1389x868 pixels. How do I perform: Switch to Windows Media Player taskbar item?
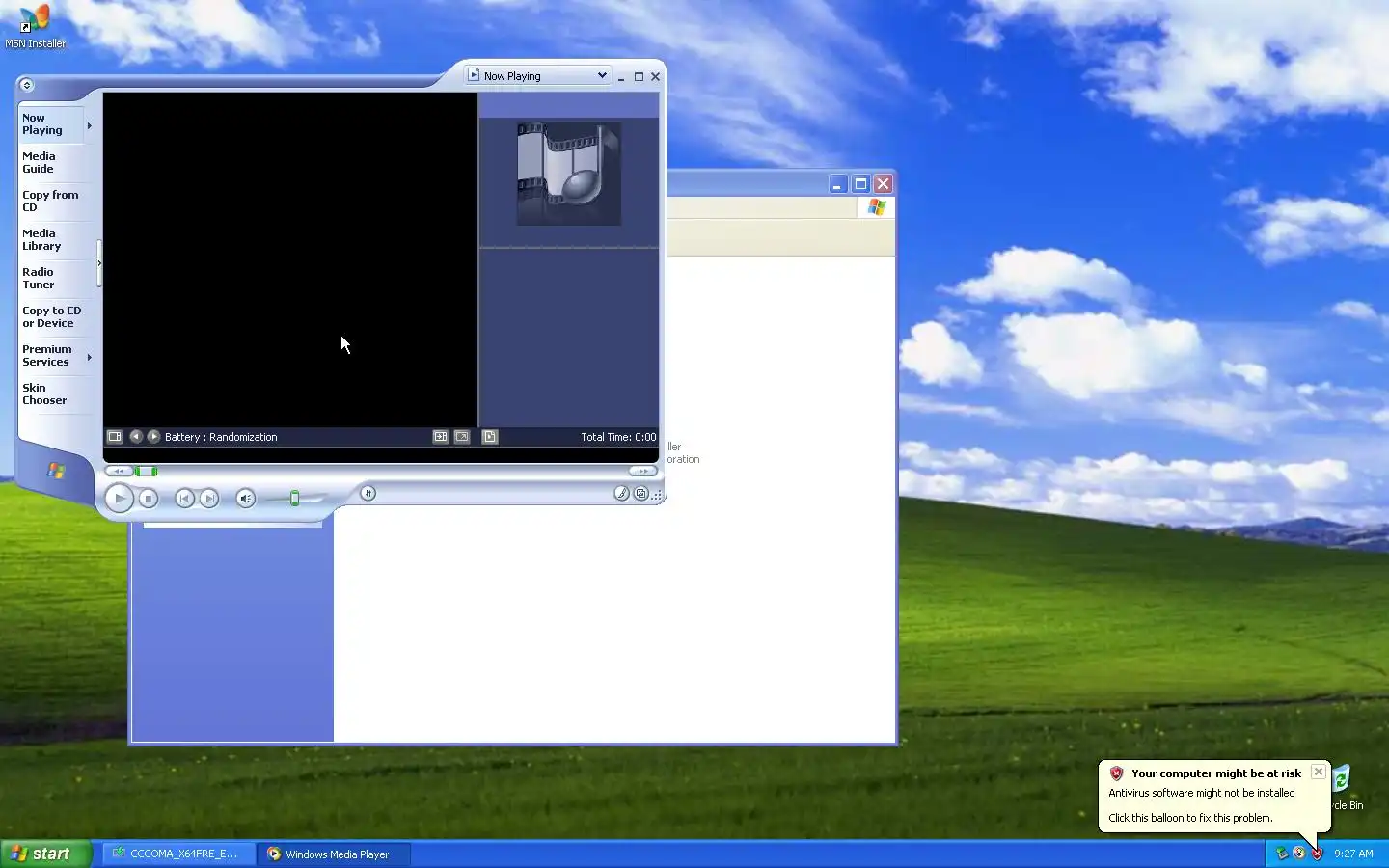(334, 854)
